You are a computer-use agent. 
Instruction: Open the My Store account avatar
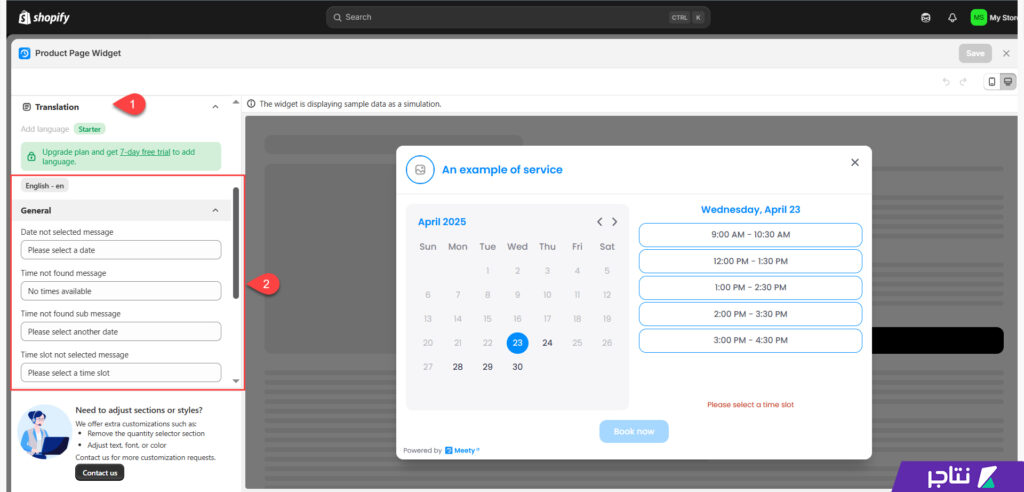(x=978, y=18)
